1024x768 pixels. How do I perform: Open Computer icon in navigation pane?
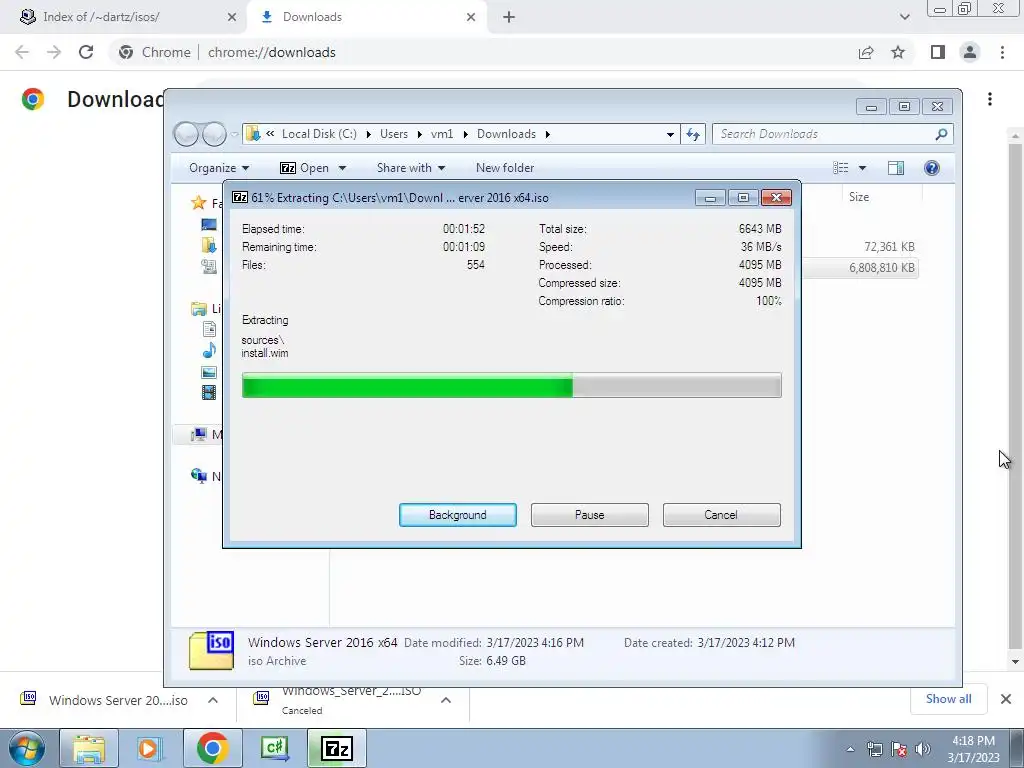[x=199, y=434]
